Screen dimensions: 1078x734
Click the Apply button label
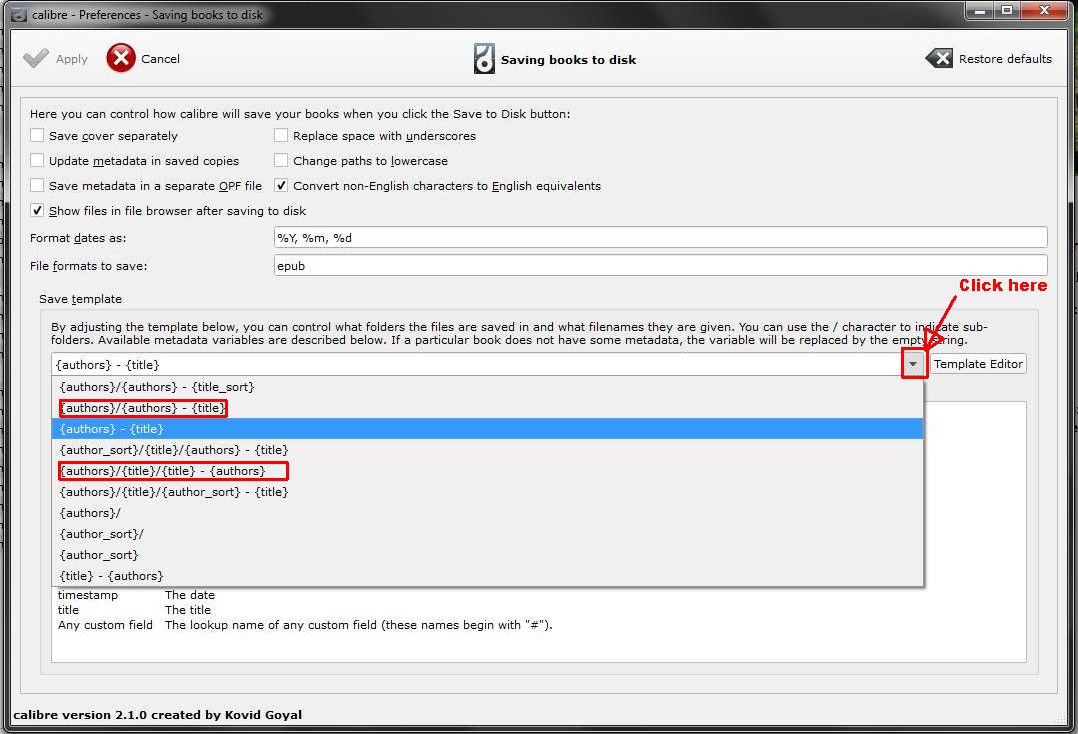click(72, 59)
